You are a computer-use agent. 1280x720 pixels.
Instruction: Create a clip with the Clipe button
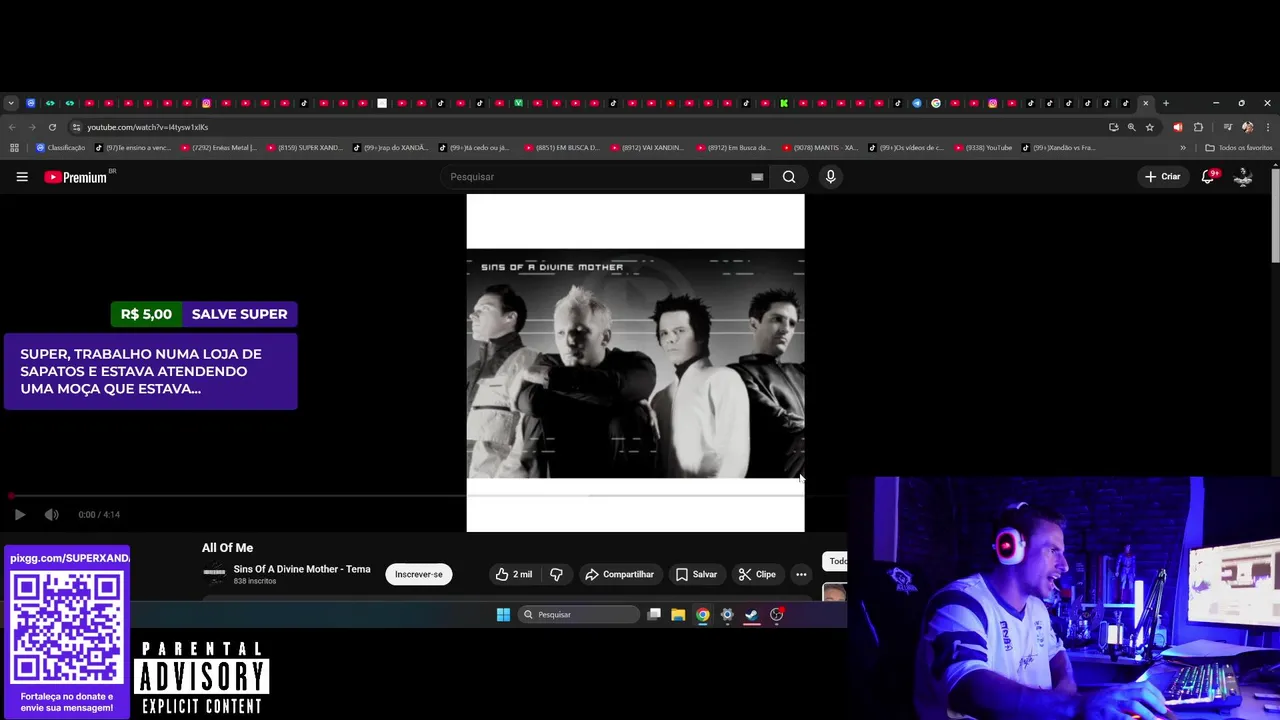(x=757, y=574)
